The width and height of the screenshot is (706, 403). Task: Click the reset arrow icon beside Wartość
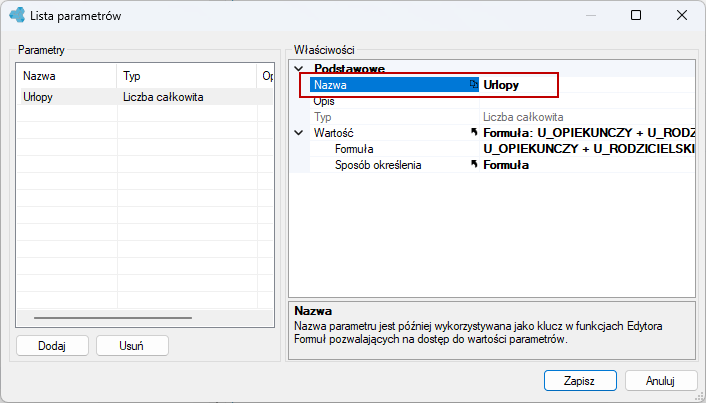[474, 132]
